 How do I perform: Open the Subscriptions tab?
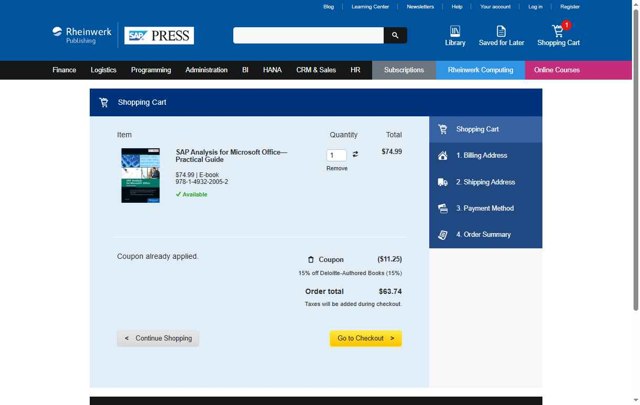pyautogui.click(x=404, y=70)
